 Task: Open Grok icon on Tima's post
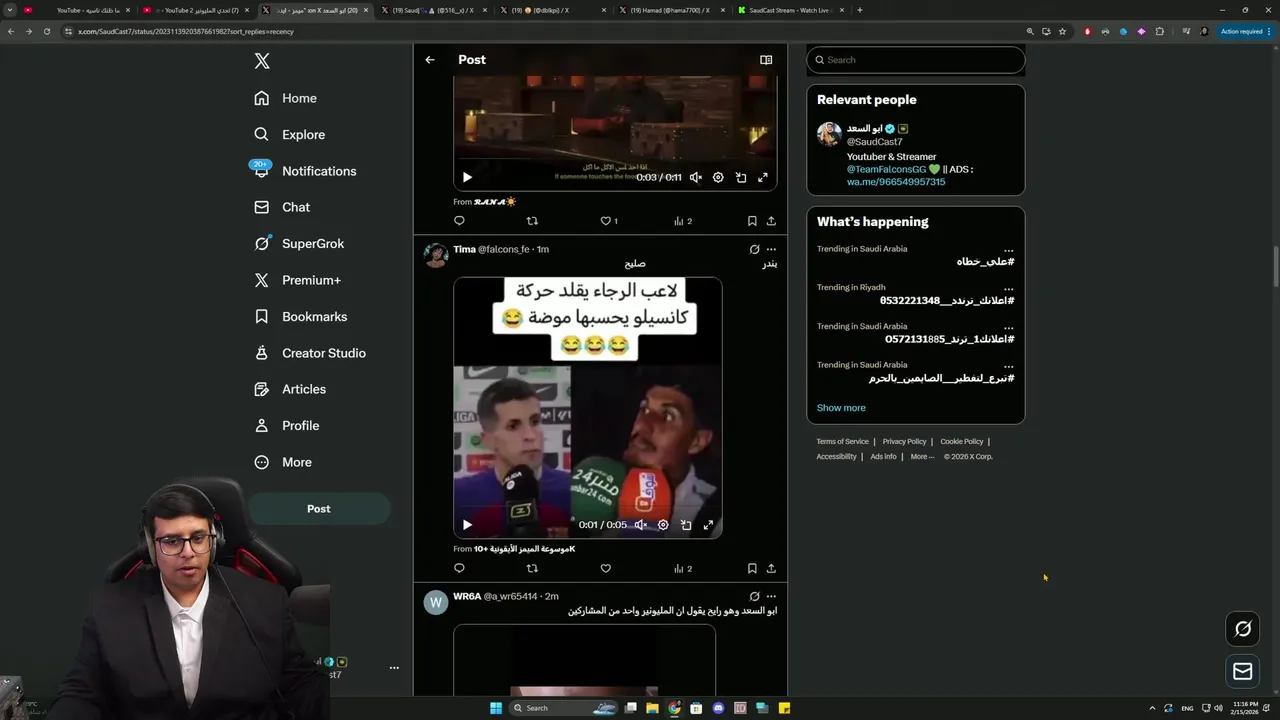(754, 249)
